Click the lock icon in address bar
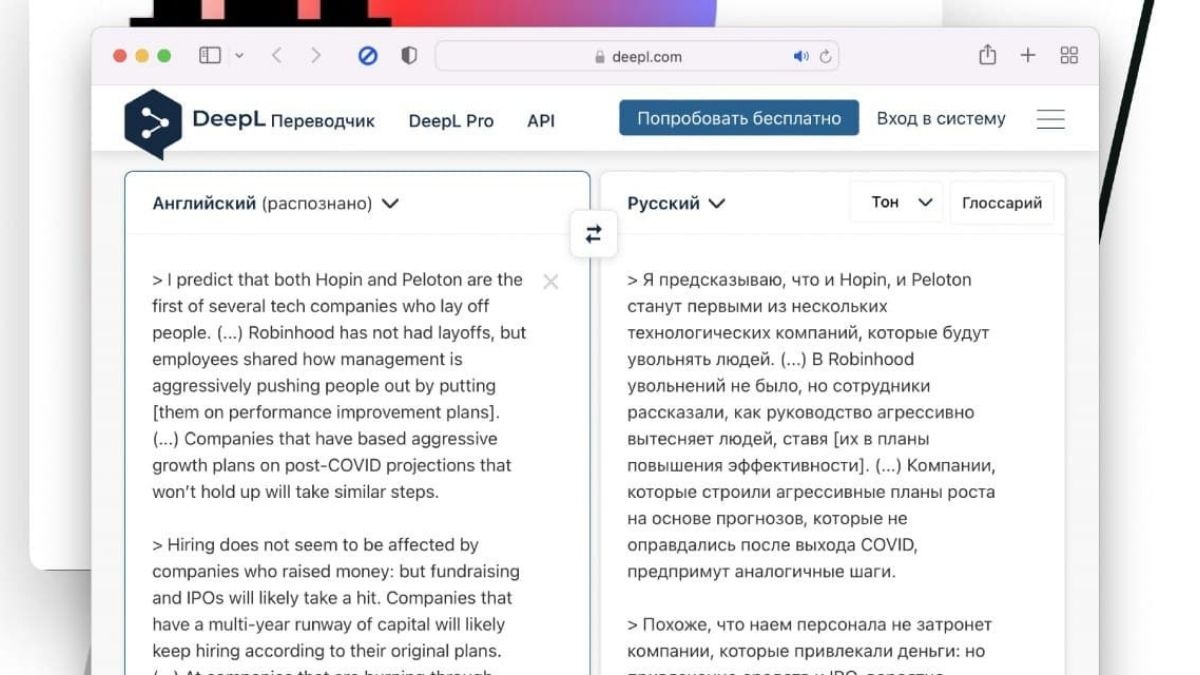1200x675 pixels. 600,57
